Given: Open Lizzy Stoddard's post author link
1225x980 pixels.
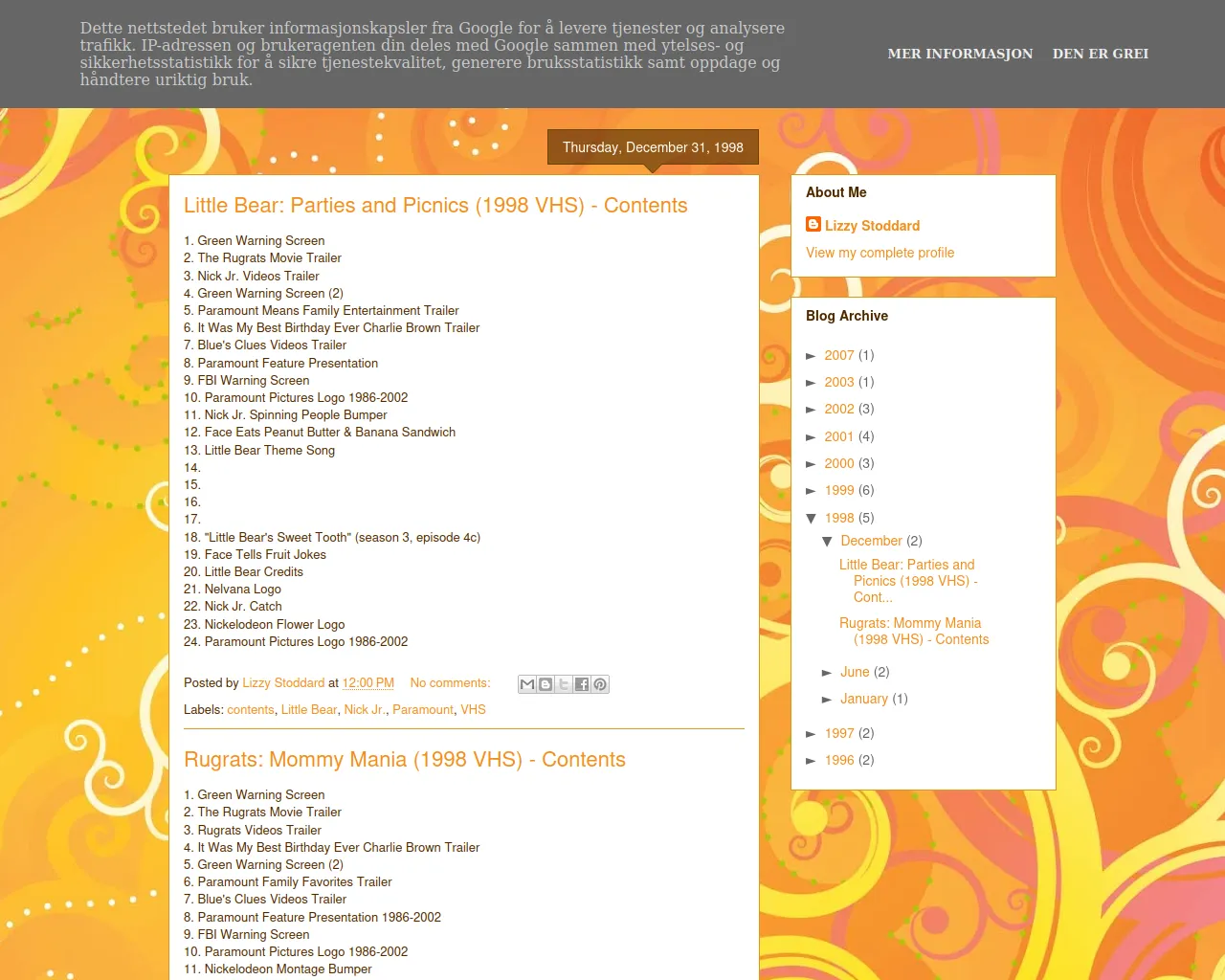Looking at the screenshot, I should 283,683.
